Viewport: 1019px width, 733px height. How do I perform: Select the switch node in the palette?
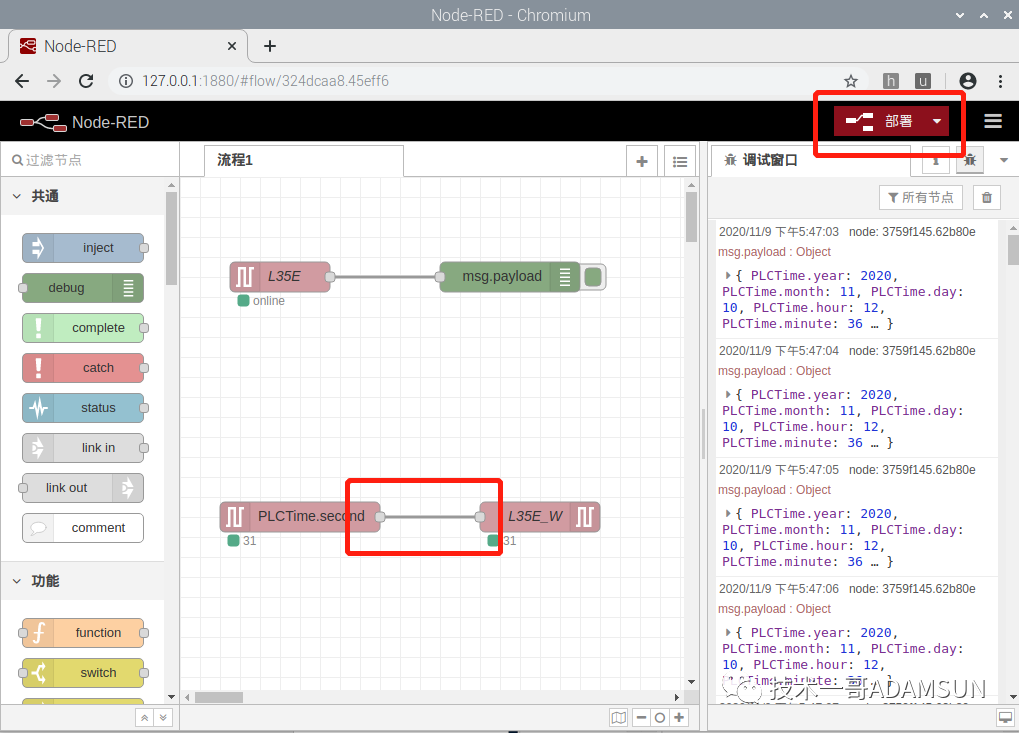click(x=83, y=673)
